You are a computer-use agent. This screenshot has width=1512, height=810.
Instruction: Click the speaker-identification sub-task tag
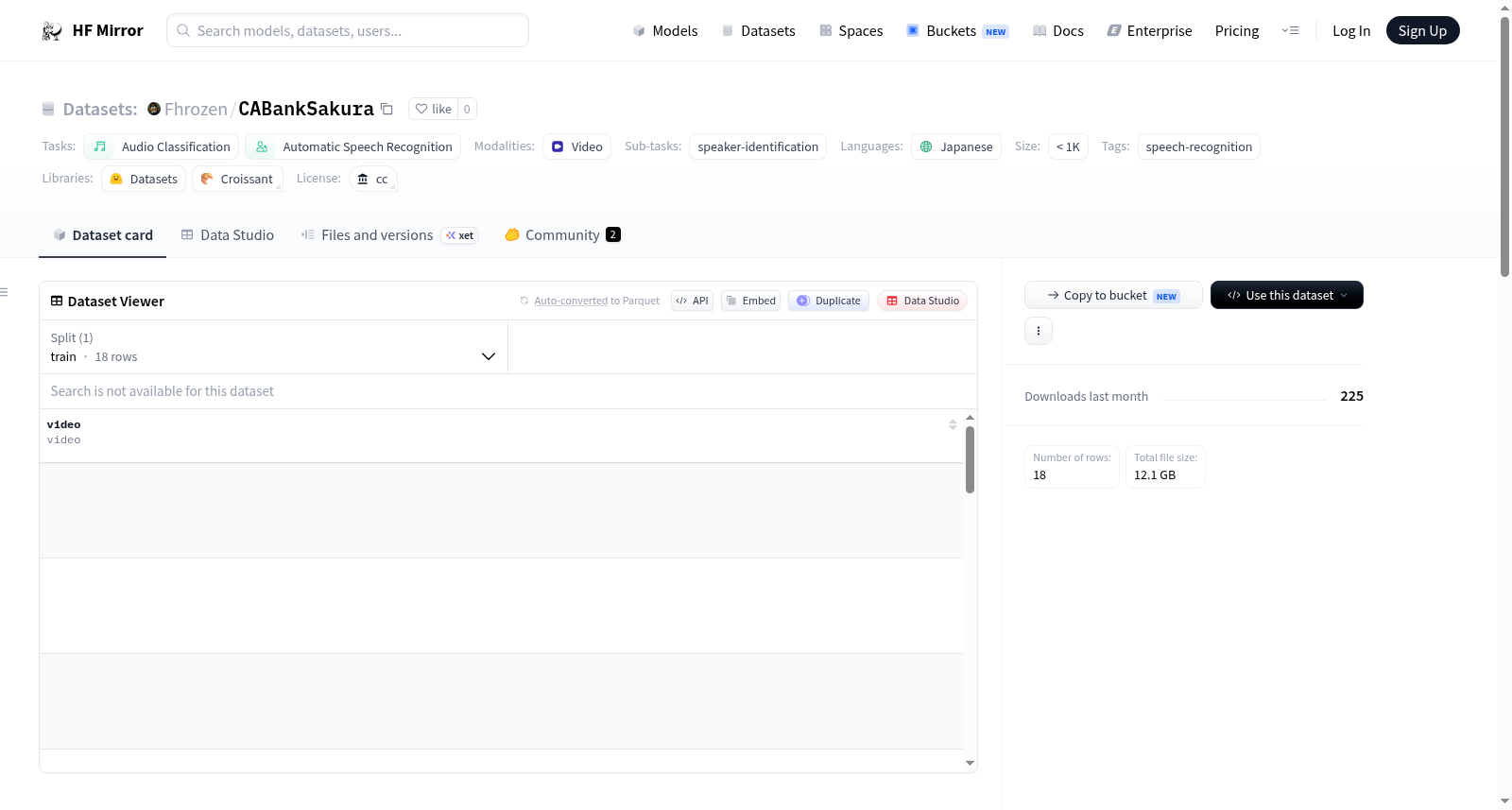758,146
